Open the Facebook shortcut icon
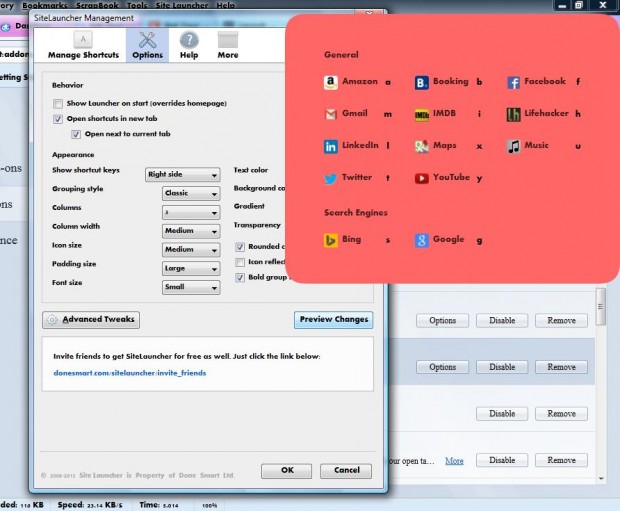 click(513, 82)
